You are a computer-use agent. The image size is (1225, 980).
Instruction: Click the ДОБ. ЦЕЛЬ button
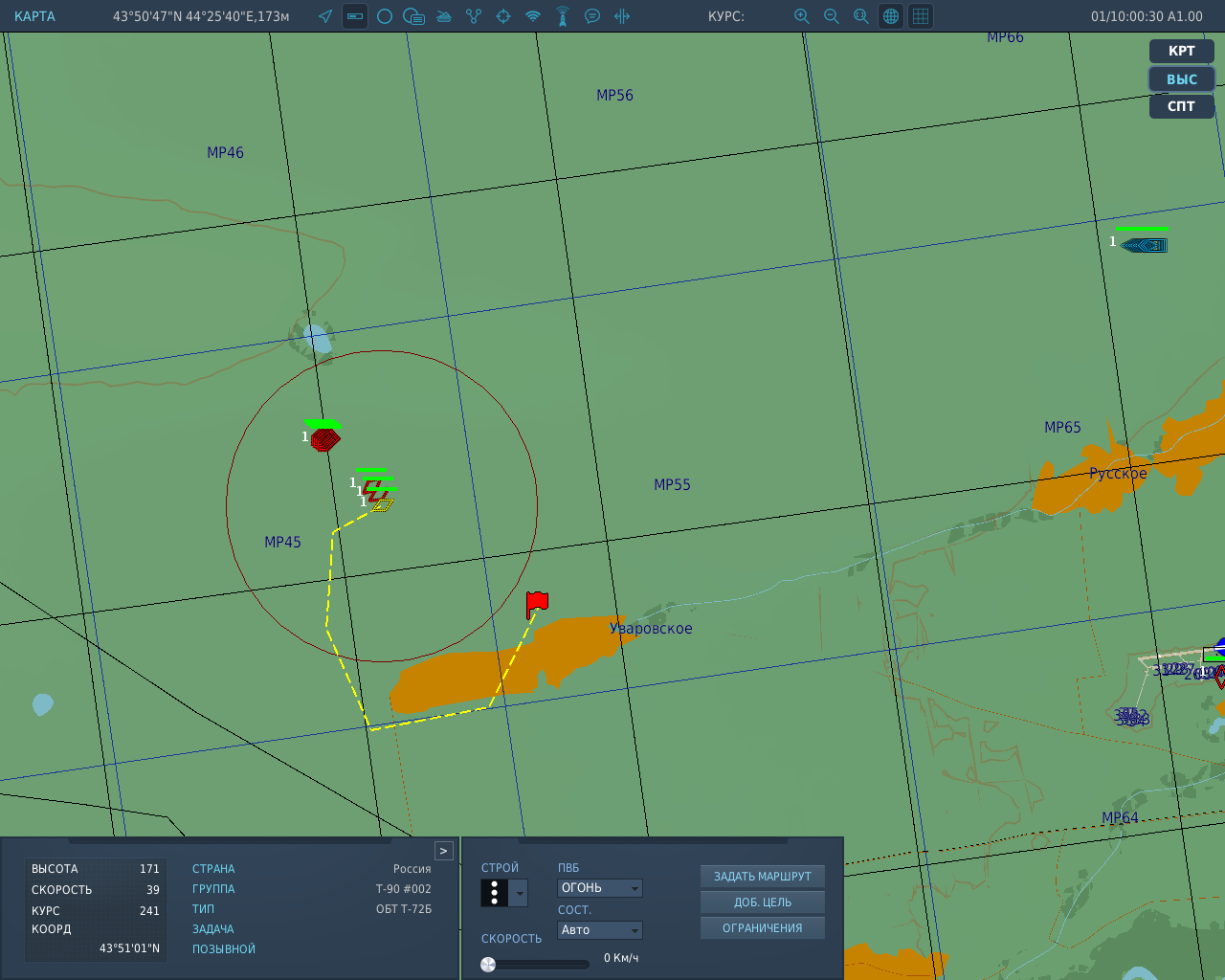763,902
